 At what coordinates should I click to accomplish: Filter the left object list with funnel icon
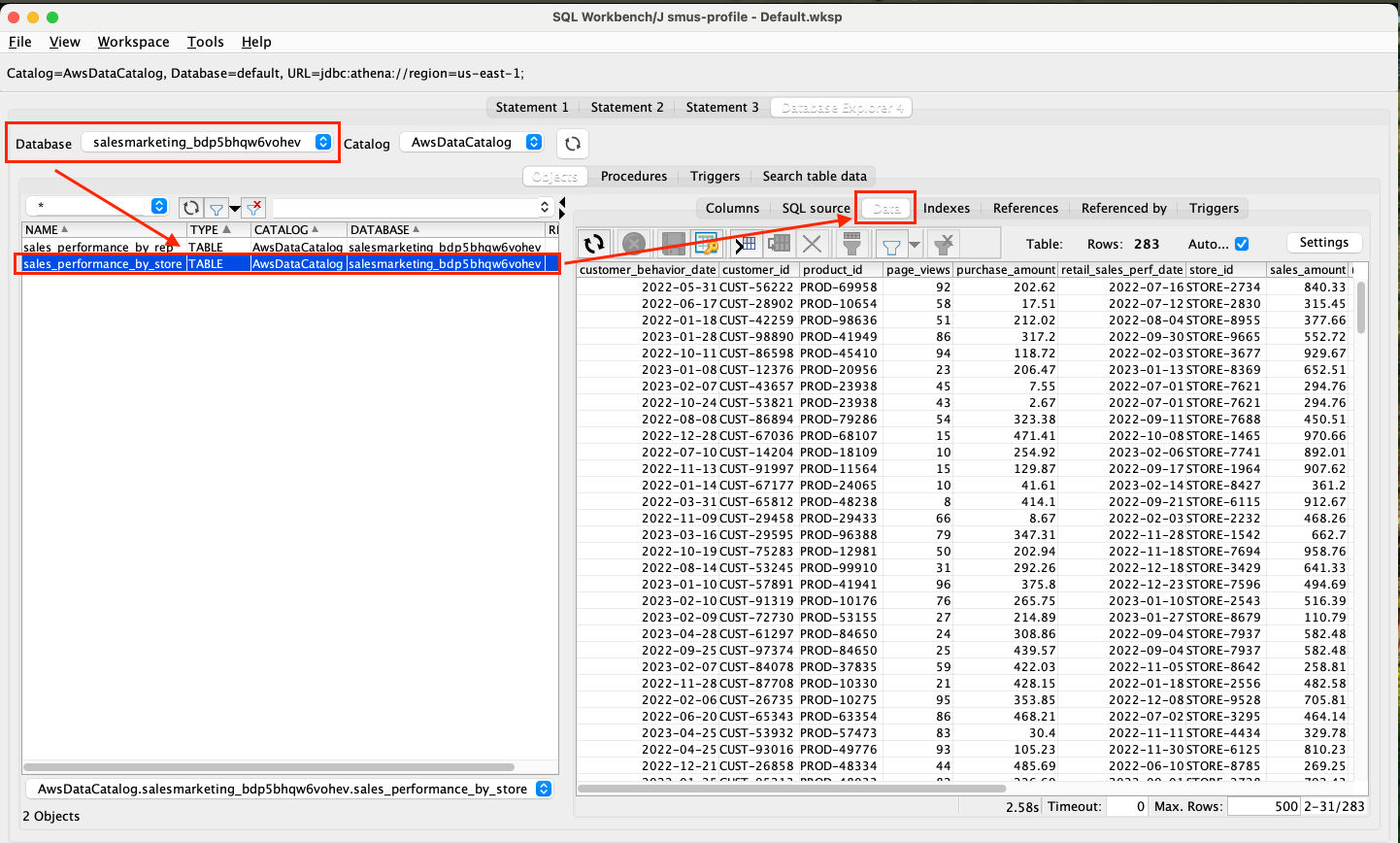click(216, 206)
